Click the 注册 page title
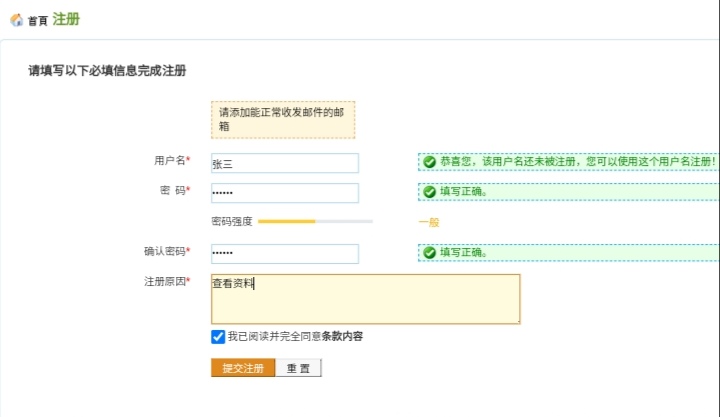 click(x=66, y=19)
